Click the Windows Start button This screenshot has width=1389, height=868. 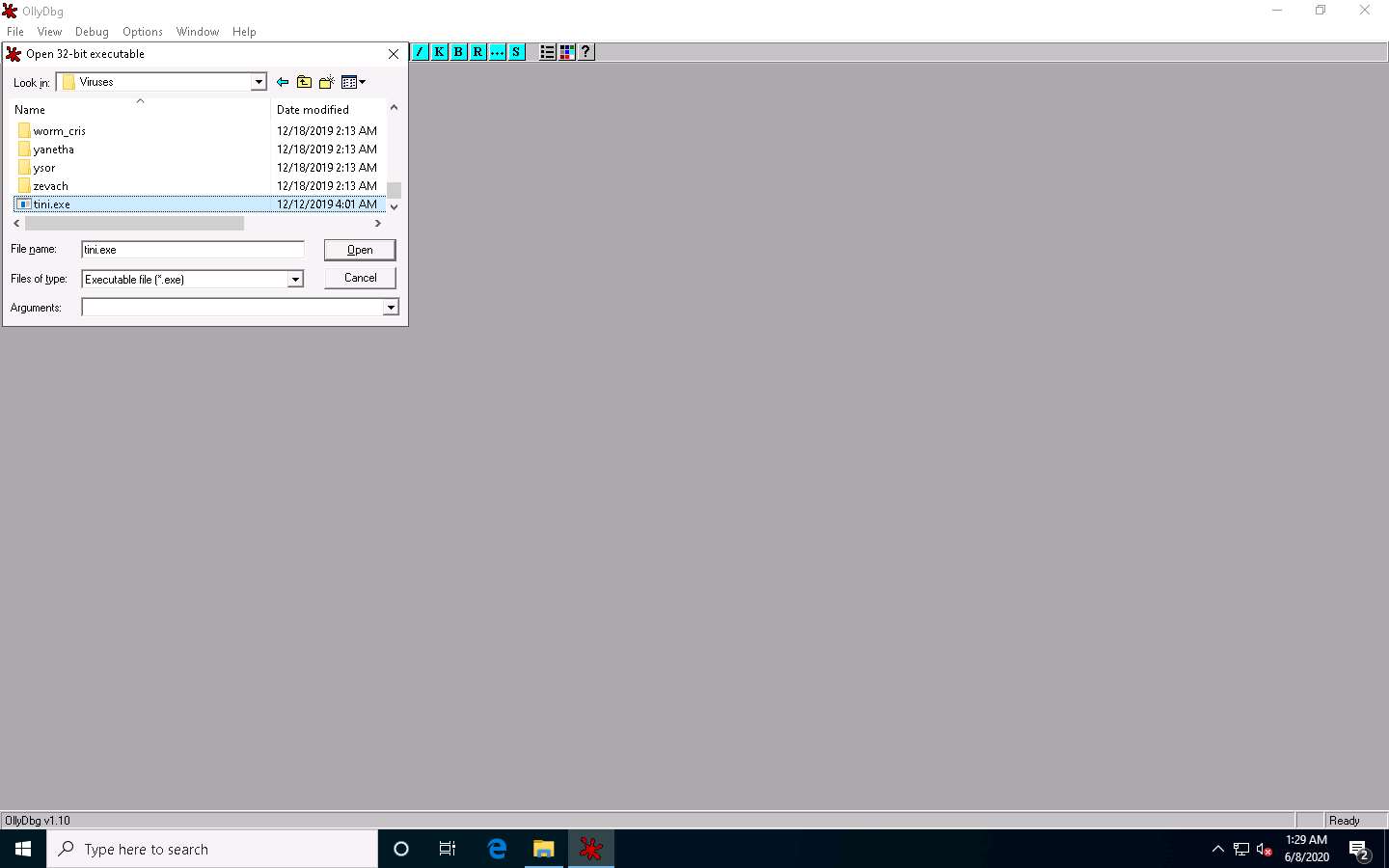tap(23, 849)
